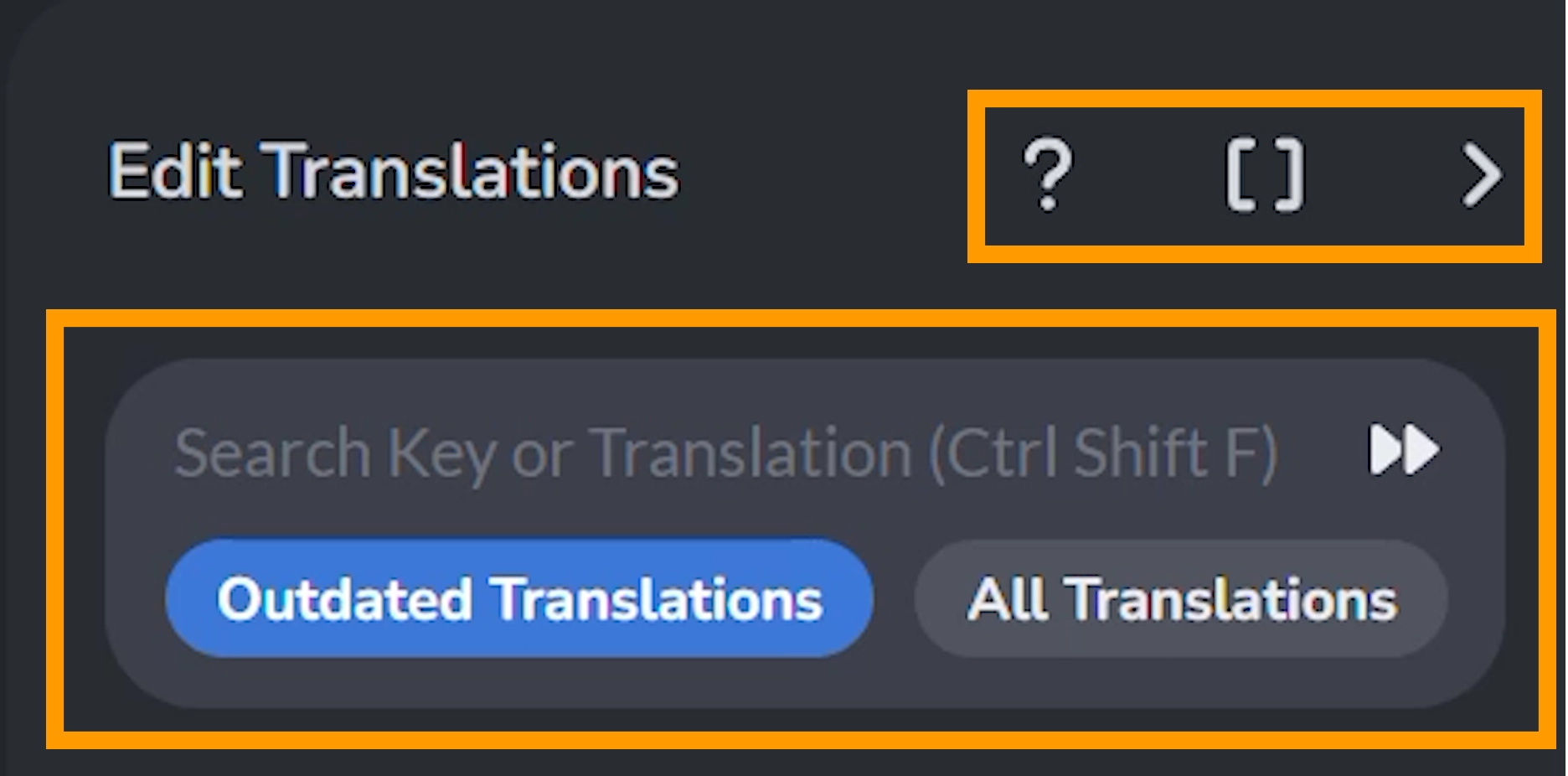Click the icon between help and chevron
Viewport: 1568px width, 776px height.
click(x=1265, y=174)
